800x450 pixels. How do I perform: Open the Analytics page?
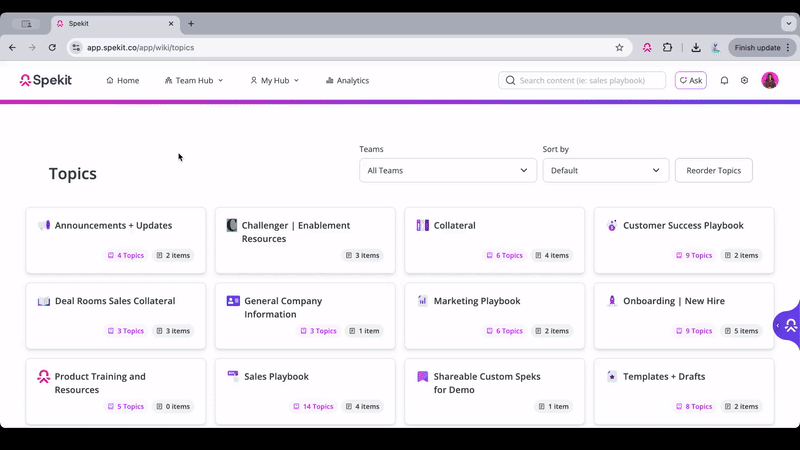(x=347, y=80)
